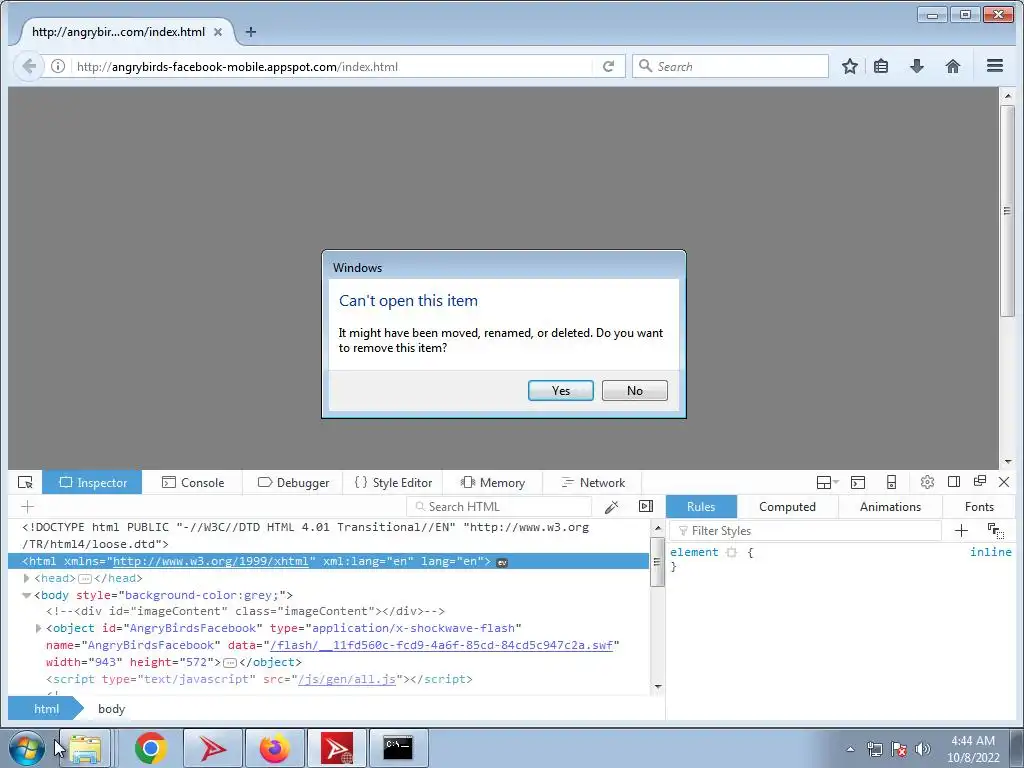Open the Windows Start menu
The image size is (1024, 768).
click(27, 748)
